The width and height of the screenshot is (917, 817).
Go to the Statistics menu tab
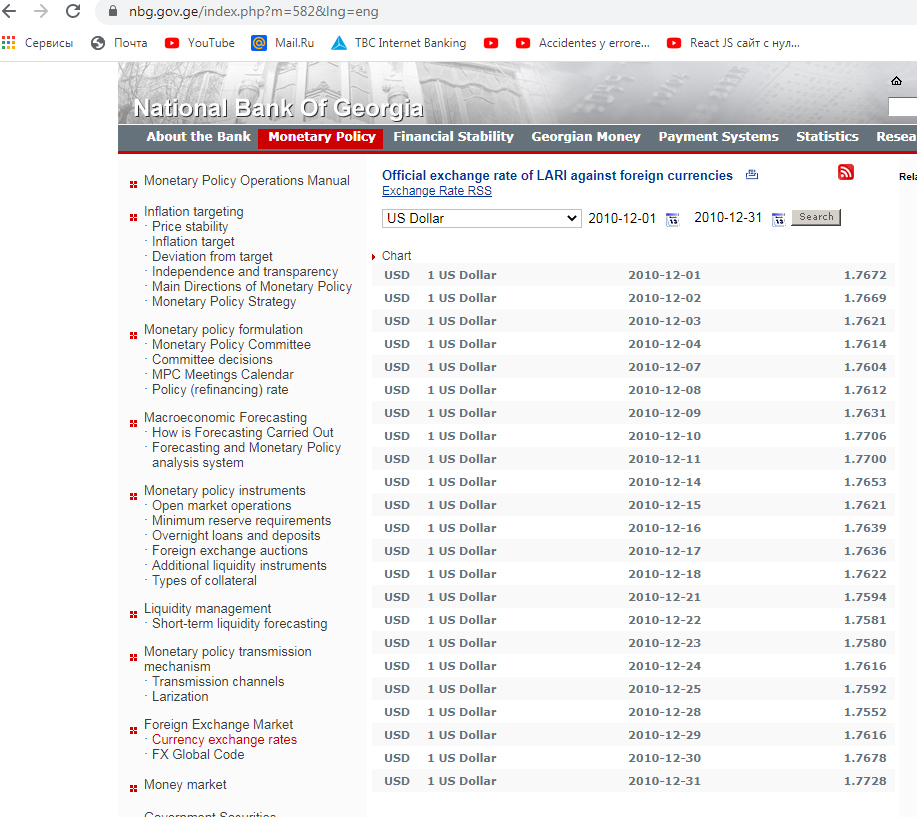point(826,137)
